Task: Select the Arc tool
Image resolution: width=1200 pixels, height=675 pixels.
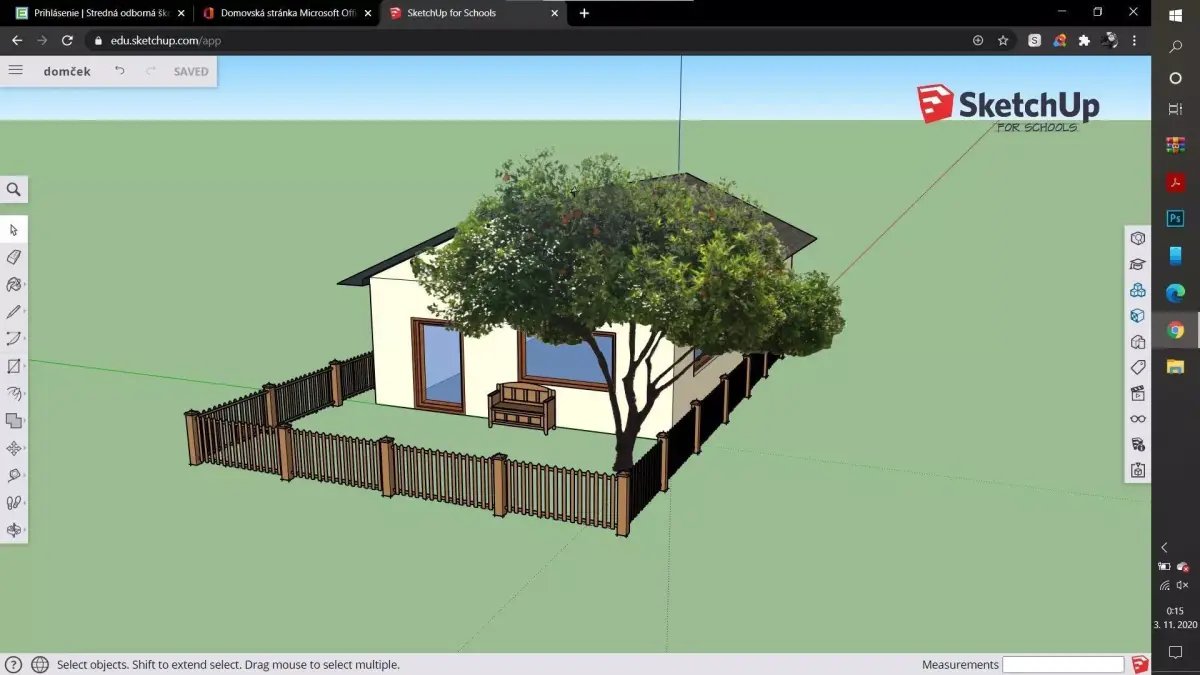Action: tap(14, 339)
